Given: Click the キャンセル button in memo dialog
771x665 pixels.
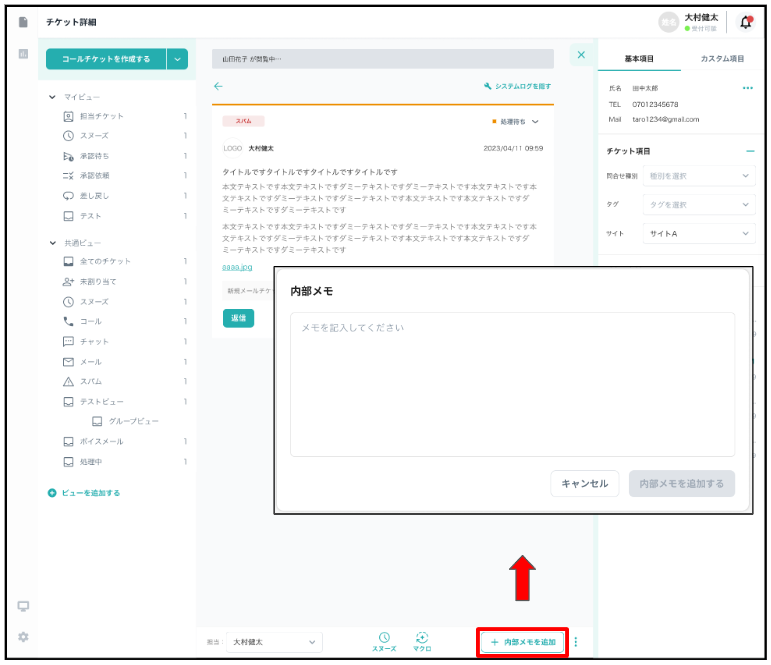Looking at the screenshot, I should 584,483.
